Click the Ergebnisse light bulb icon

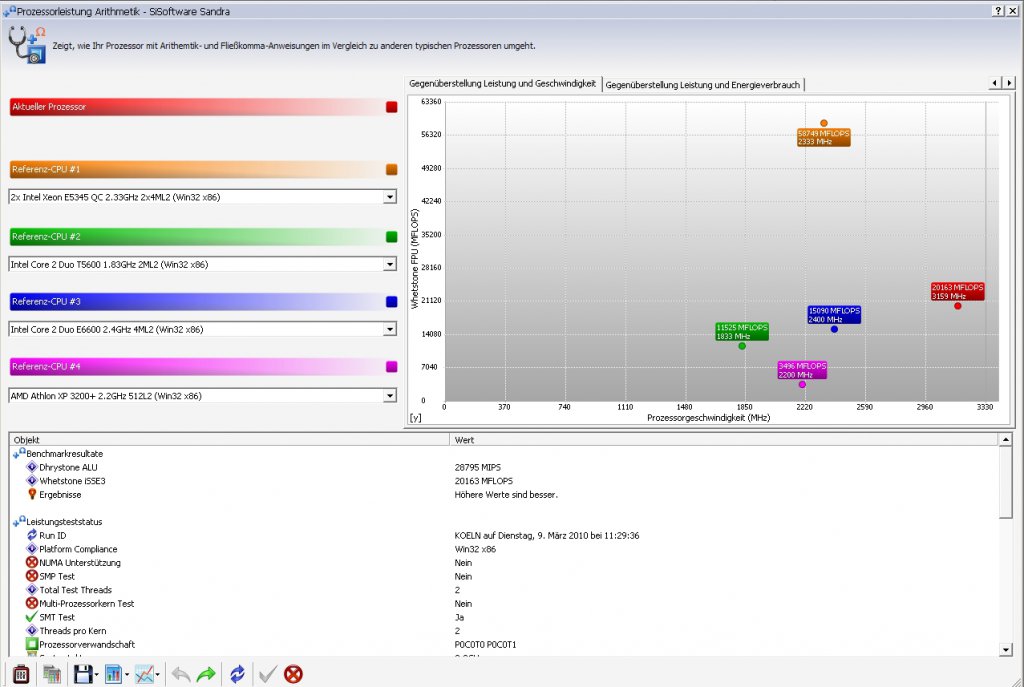pyautogui.click(x=31, y=494)
